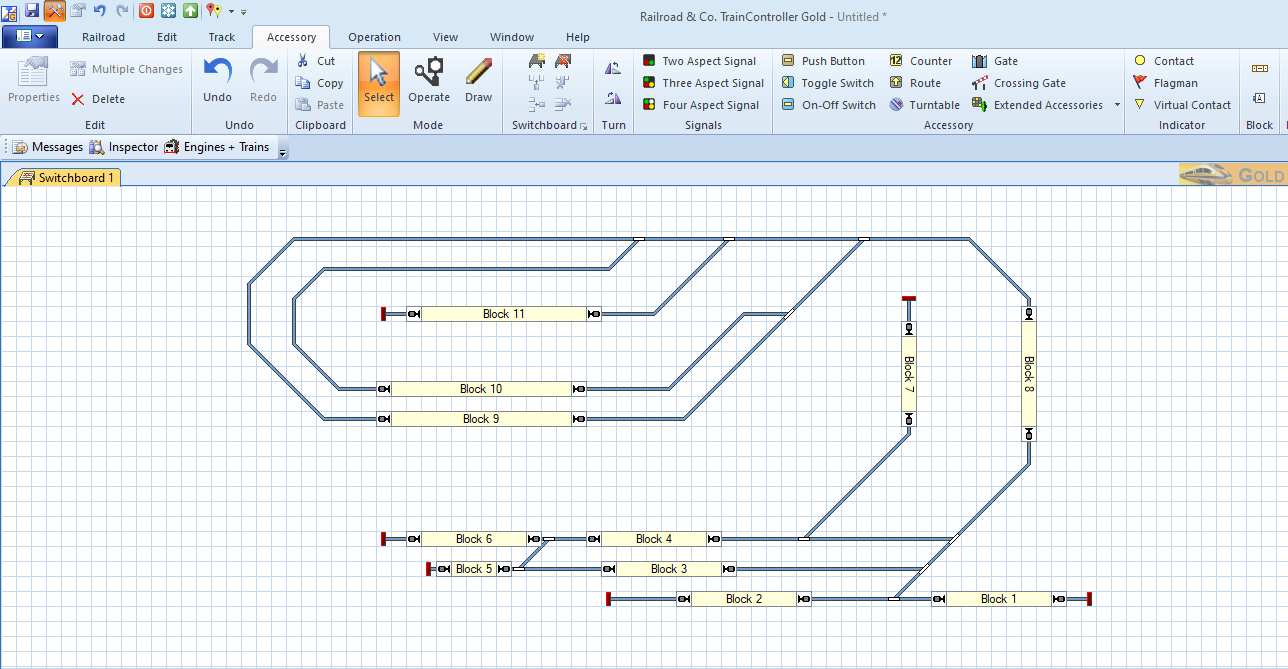Click the Undo button

point(217,81)
